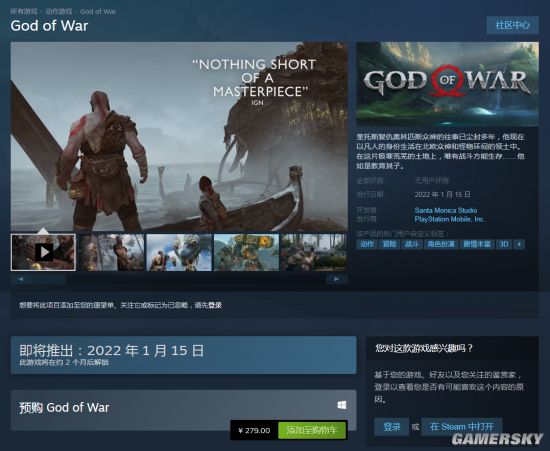Select the fifth forest screenshot thumbnail
The height and width of the screenshot is (451, 550).
[314, 253]
